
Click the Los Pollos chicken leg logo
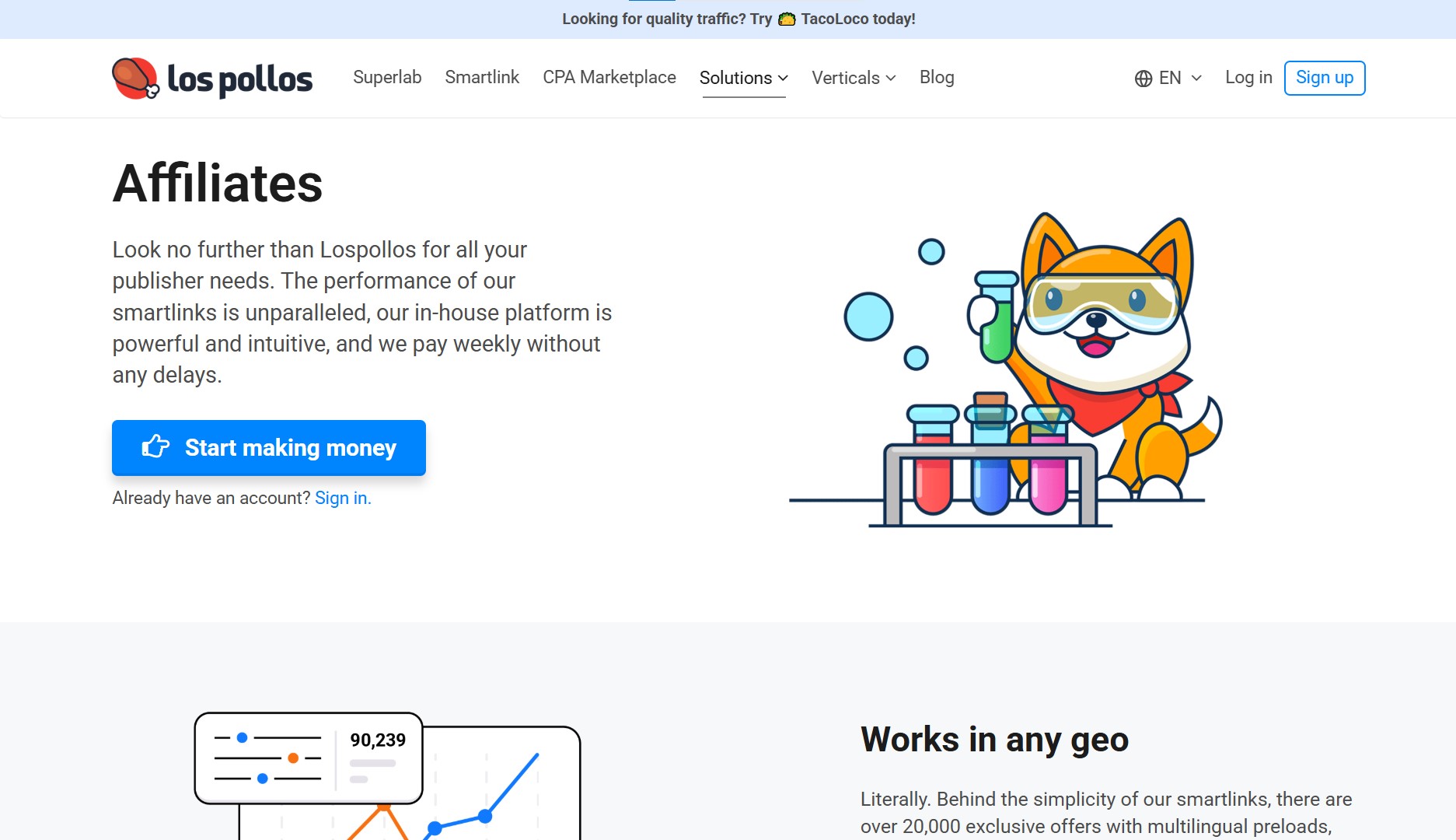point(135,78)
